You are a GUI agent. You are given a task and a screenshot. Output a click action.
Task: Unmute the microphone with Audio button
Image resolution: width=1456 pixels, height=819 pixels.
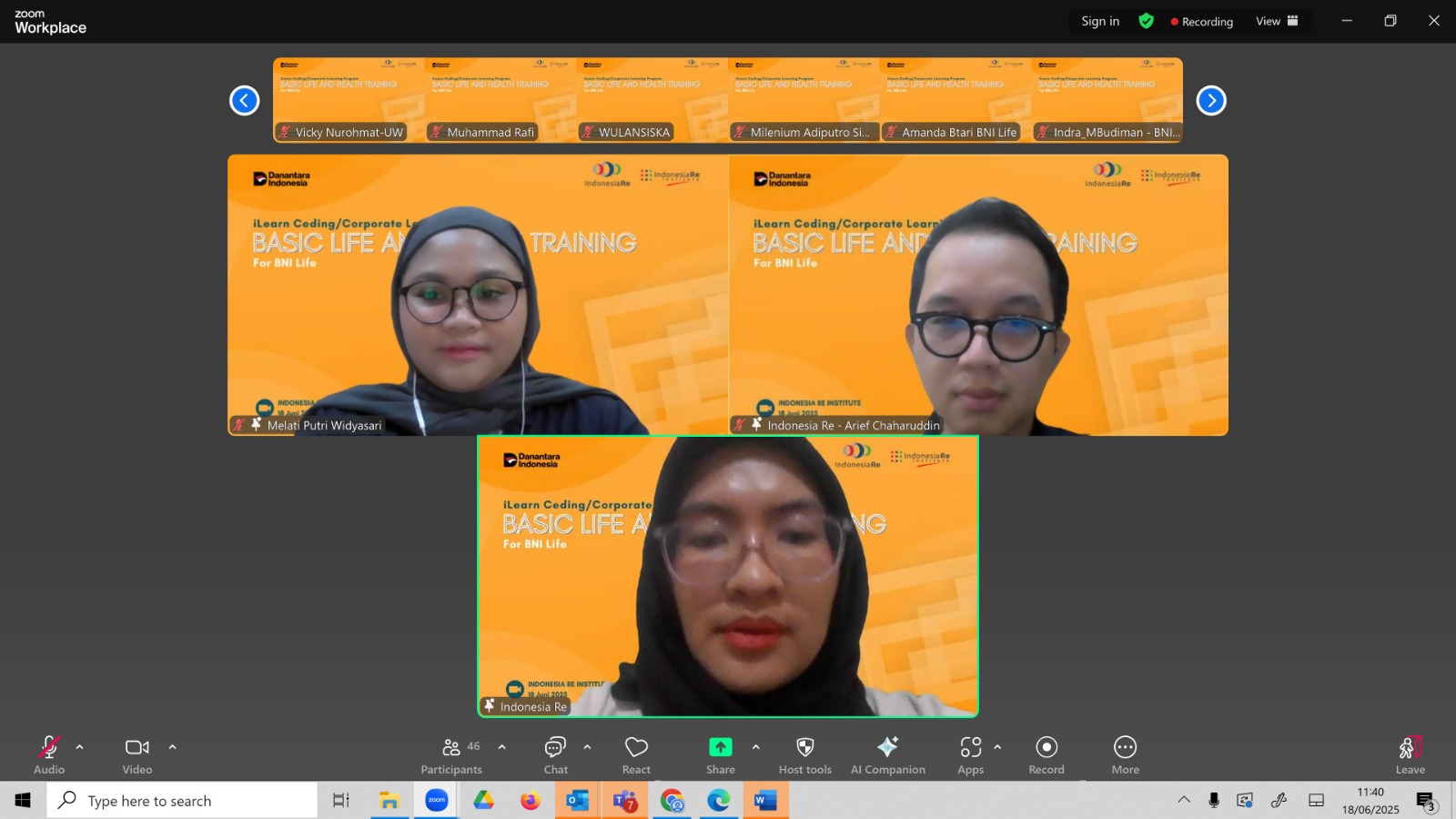[x=49, y=755]
